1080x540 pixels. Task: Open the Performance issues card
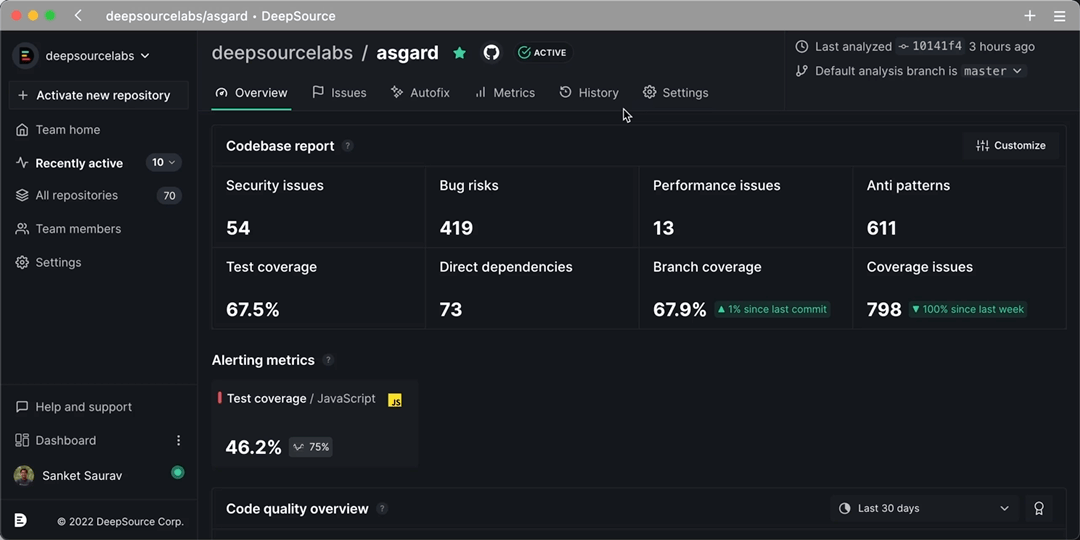[745, 207]
